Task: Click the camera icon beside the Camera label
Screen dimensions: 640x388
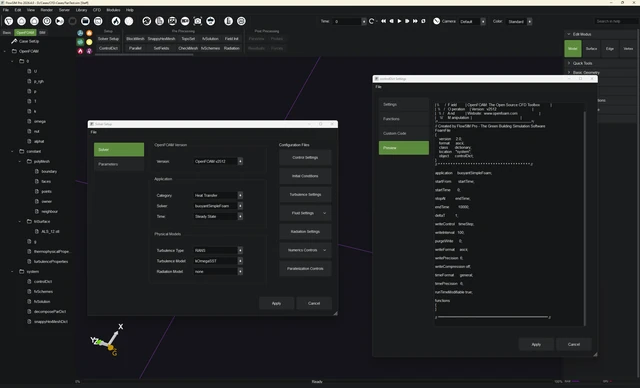Action: pos(436,21)
